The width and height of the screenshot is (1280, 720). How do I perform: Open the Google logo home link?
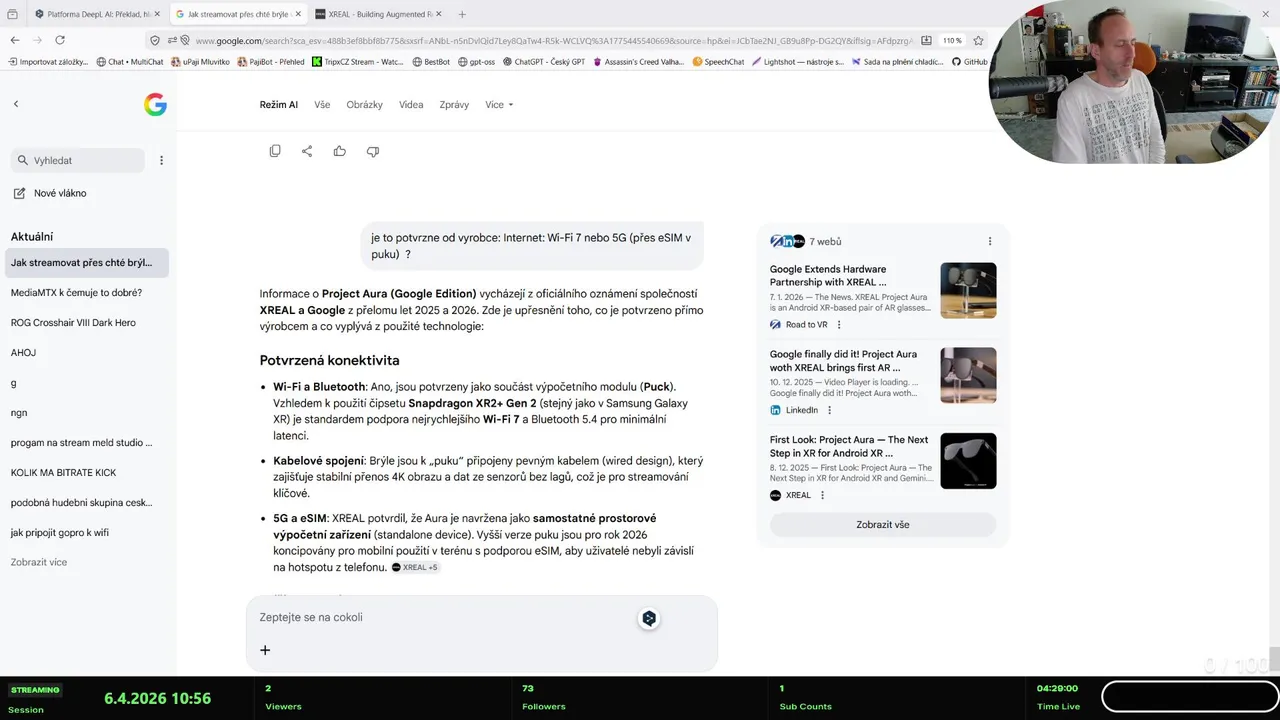pyautogui.click(x=155, y=104)
